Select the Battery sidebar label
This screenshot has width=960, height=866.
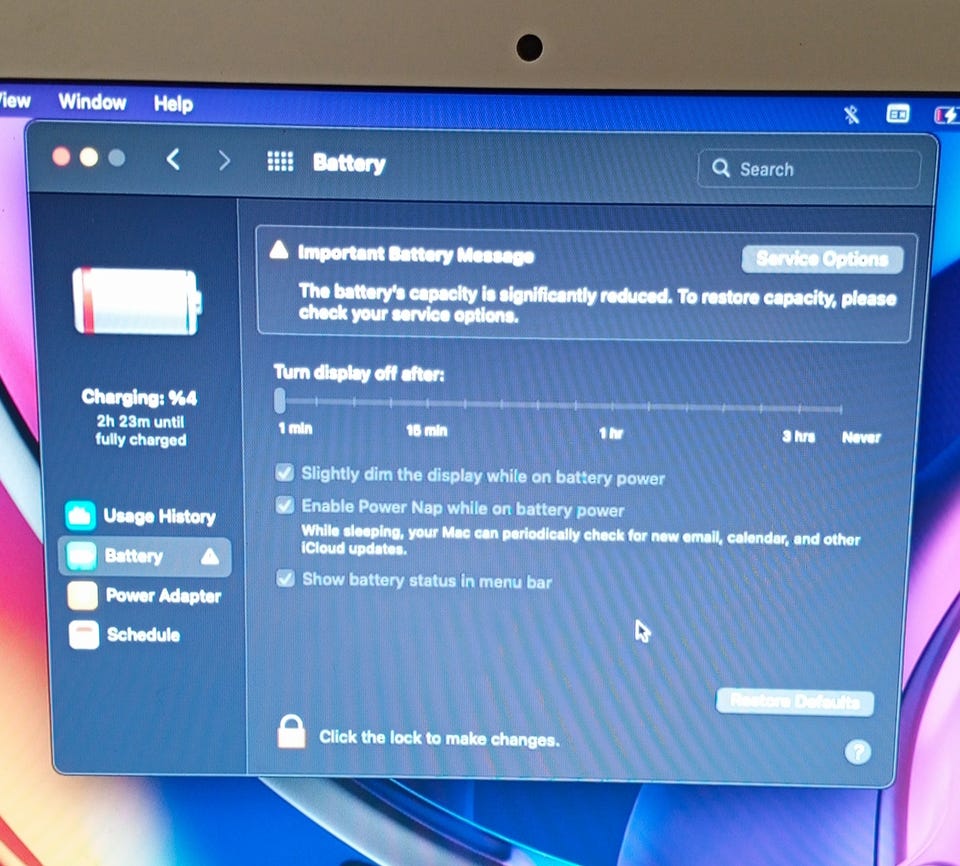tap(133, 556)
